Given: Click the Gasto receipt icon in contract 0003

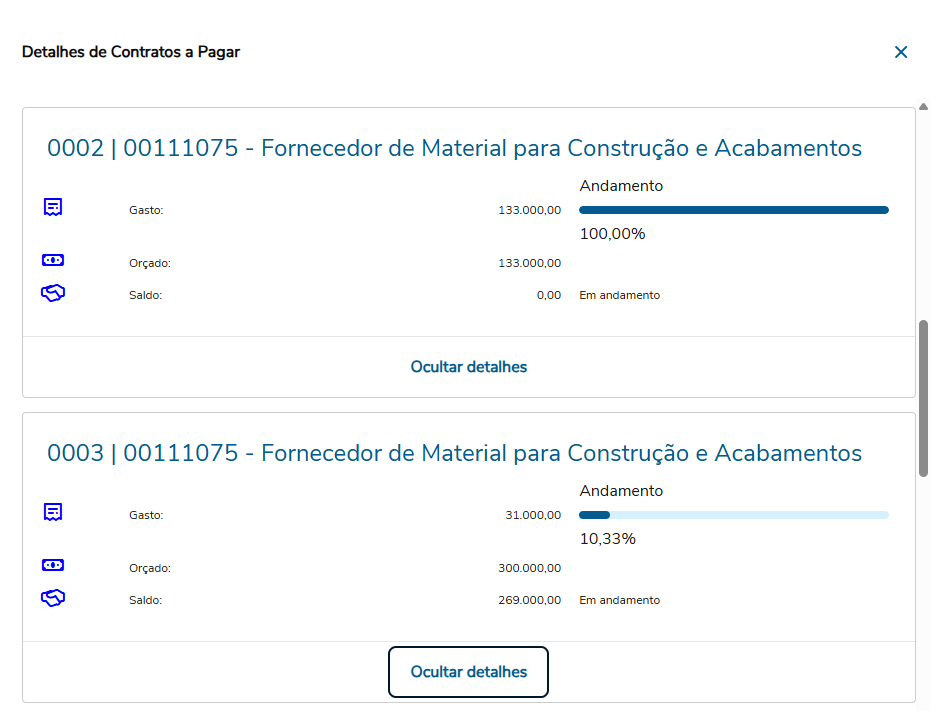Looking at the screenshot, I should pos(53,512).
